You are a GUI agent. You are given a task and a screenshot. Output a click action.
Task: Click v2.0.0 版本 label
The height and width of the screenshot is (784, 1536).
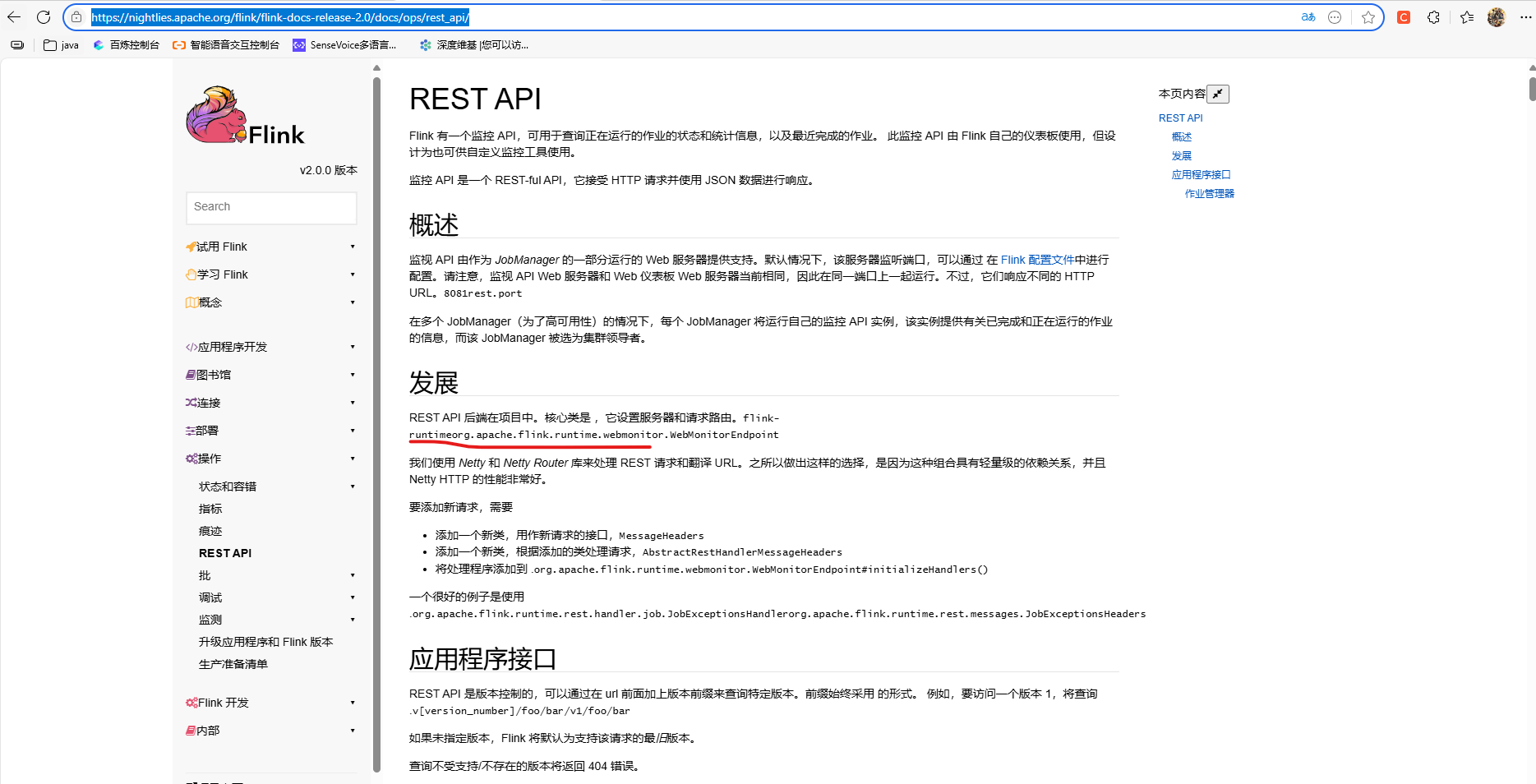[x=329, y=170]
